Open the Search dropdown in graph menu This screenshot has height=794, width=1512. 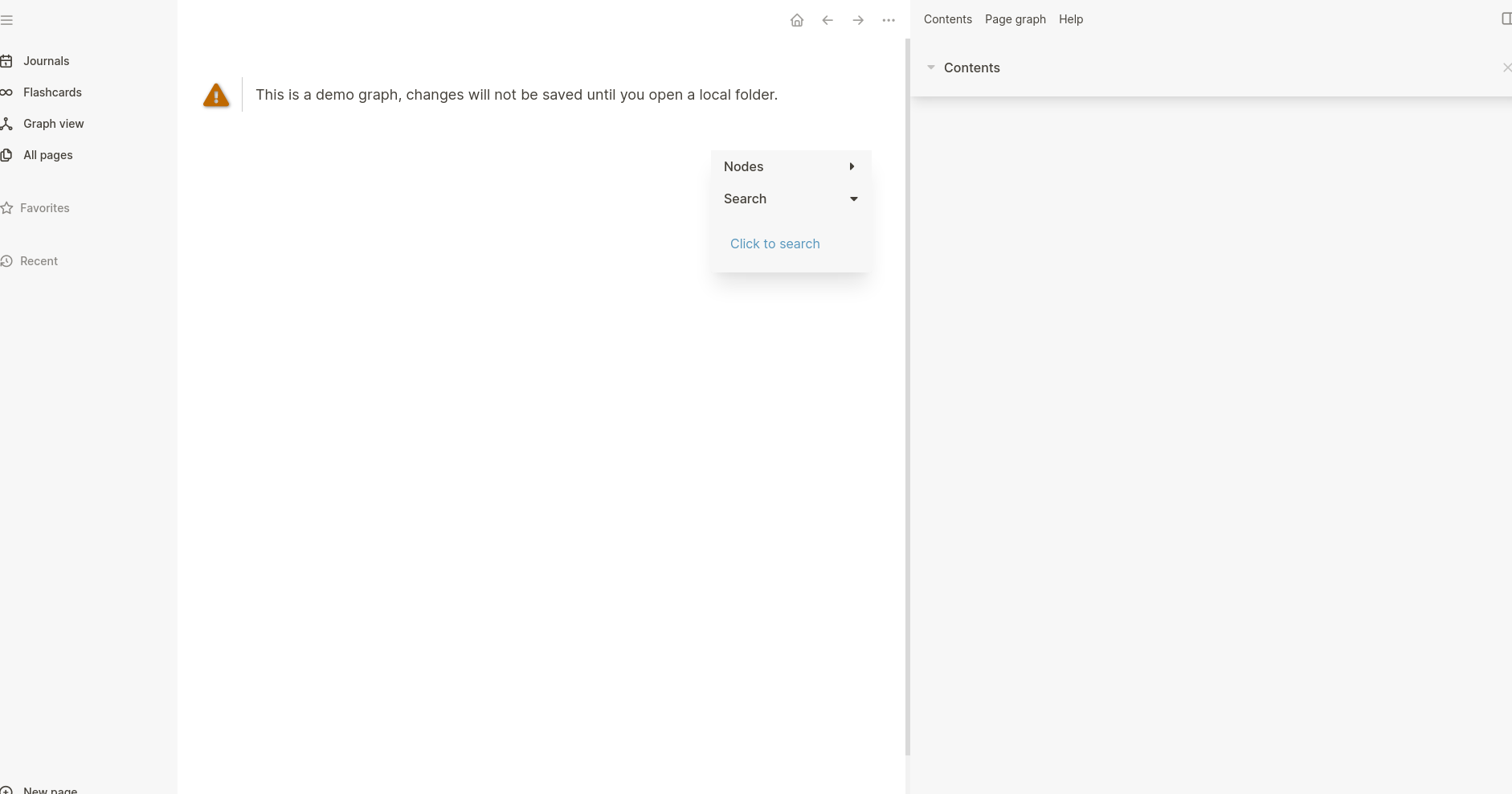click(853, 198)
